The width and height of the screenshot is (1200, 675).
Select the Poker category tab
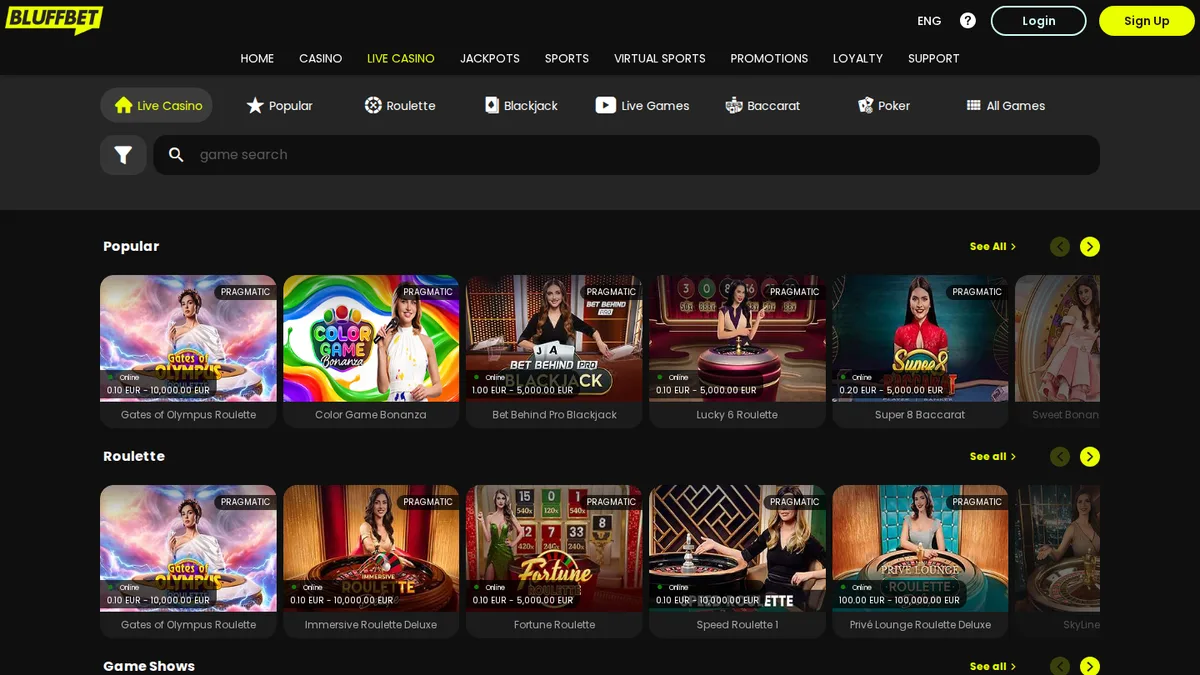tap(884, 105)
